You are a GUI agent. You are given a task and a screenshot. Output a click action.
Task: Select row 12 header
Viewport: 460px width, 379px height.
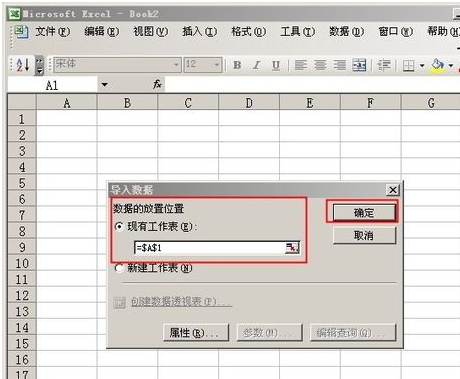point(22,295)
